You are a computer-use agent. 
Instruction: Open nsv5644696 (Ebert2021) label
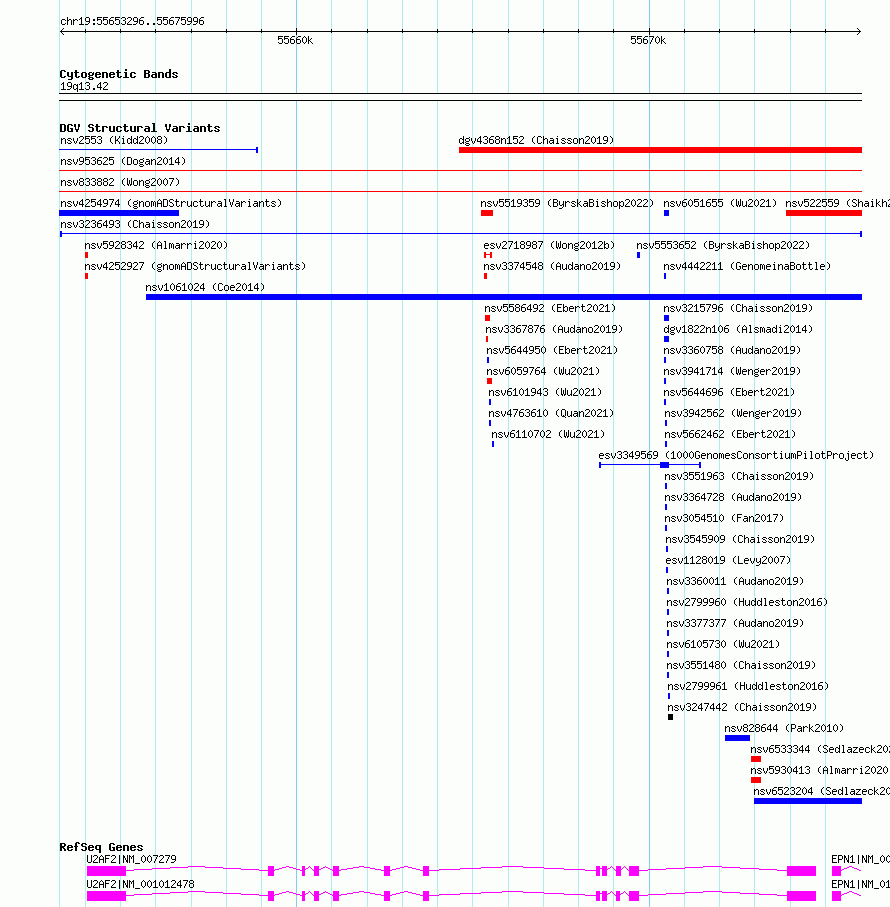(x=729, y=392)
